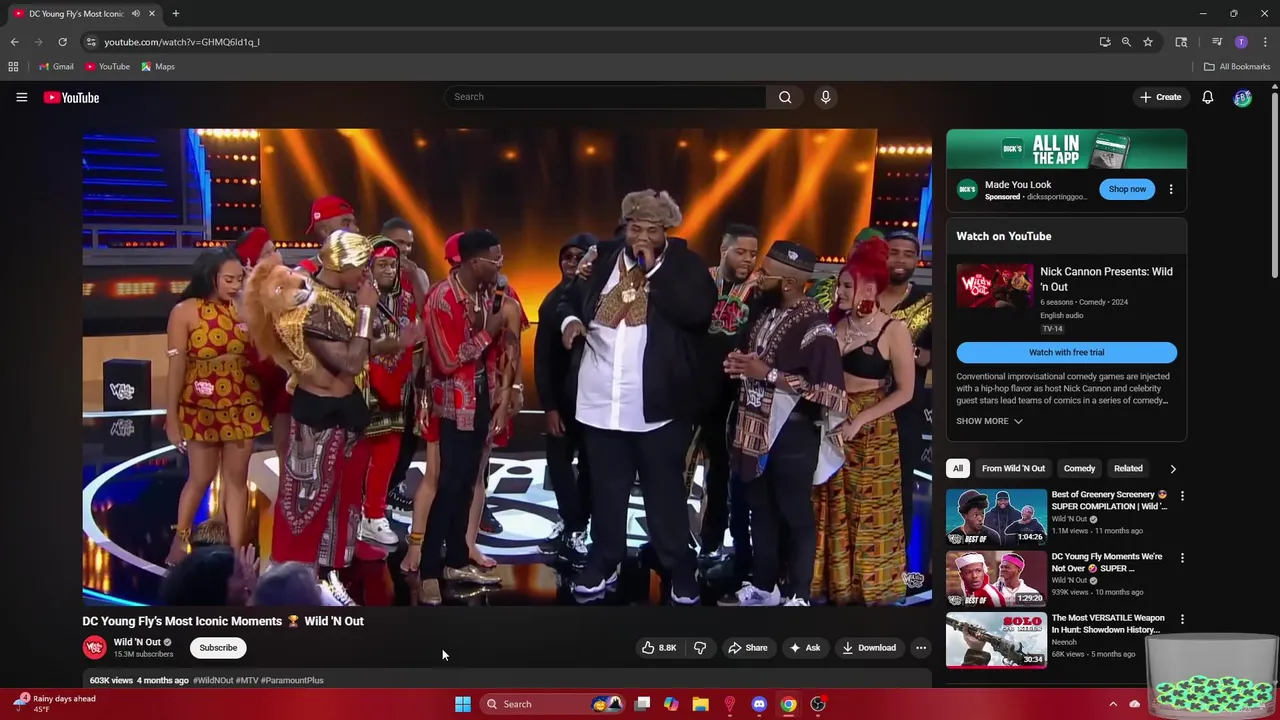Click the page vertical scrollbar

point(1274,185)
